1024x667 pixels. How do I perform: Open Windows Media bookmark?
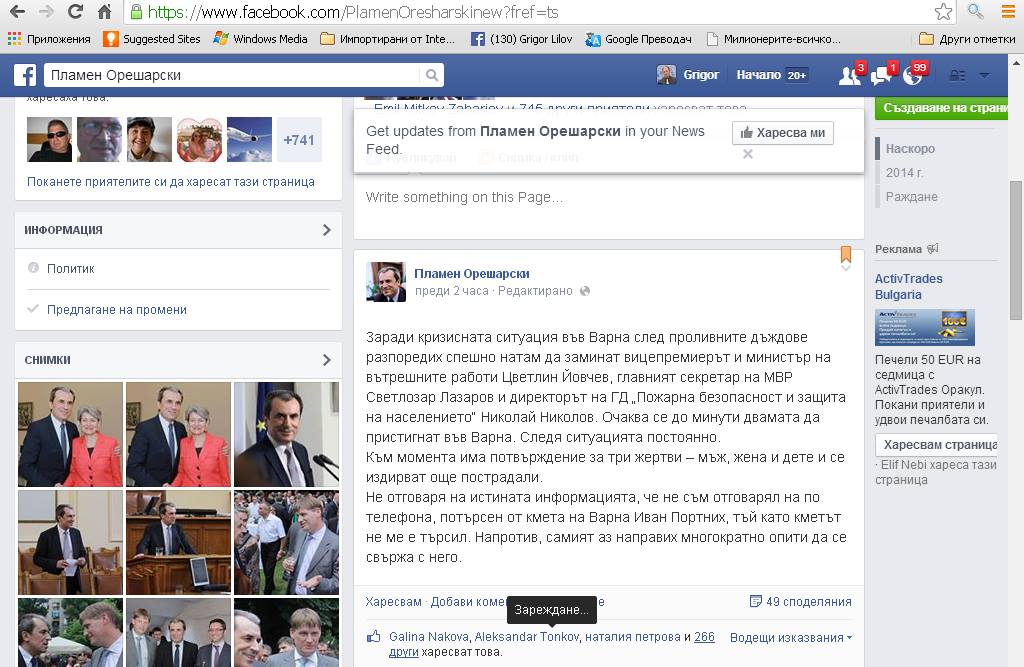[261, 39]
